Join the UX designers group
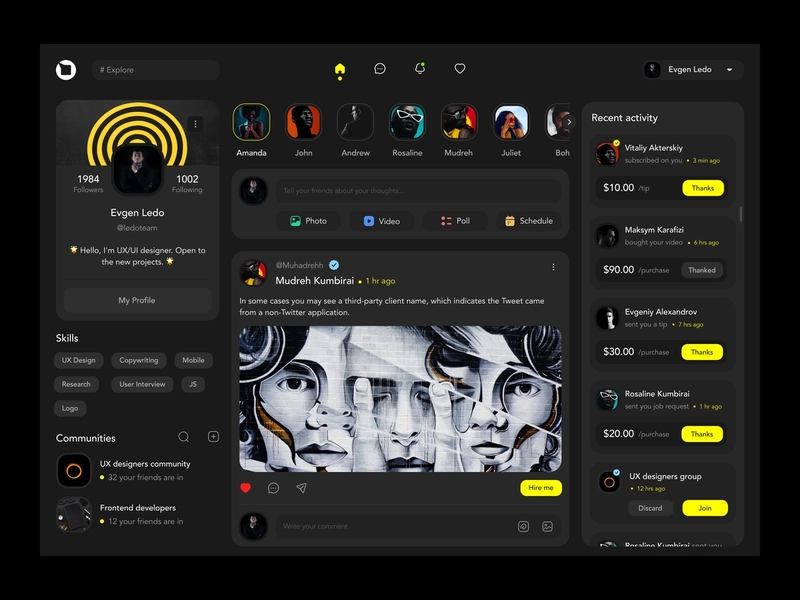The width and height of the screenshot is (800, 600). 705,508
